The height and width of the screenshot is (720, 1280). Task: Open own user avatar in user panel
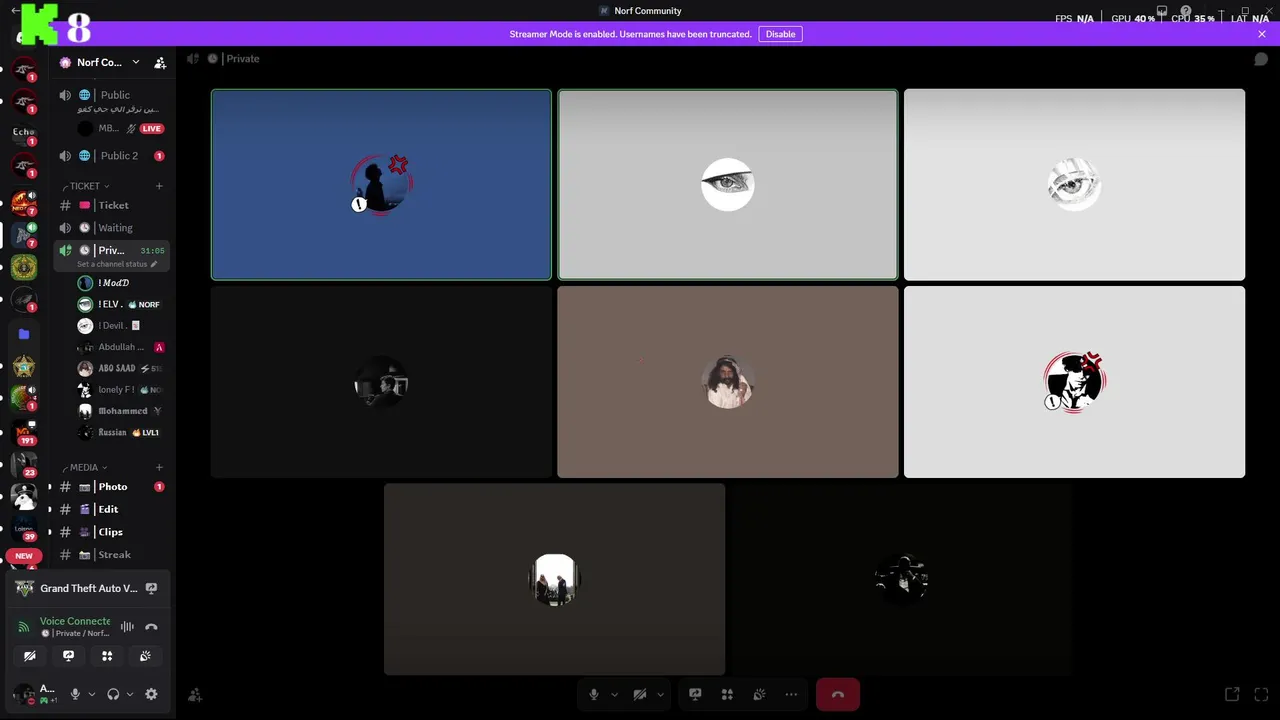tap(24, 694)
